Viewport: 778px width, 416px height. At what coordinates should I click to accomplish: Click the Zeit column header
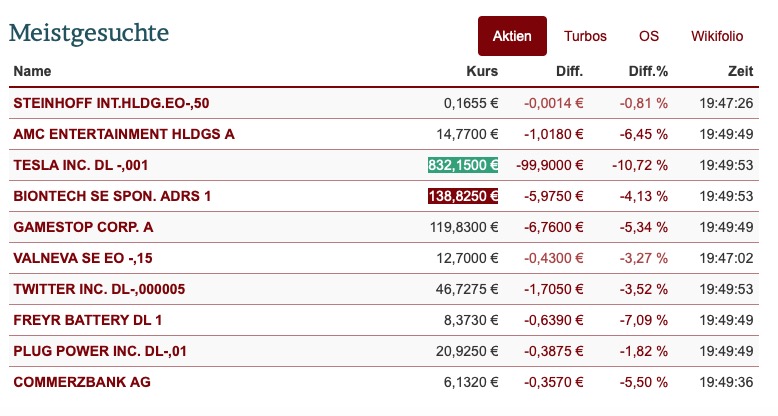(x=740, y=71)
